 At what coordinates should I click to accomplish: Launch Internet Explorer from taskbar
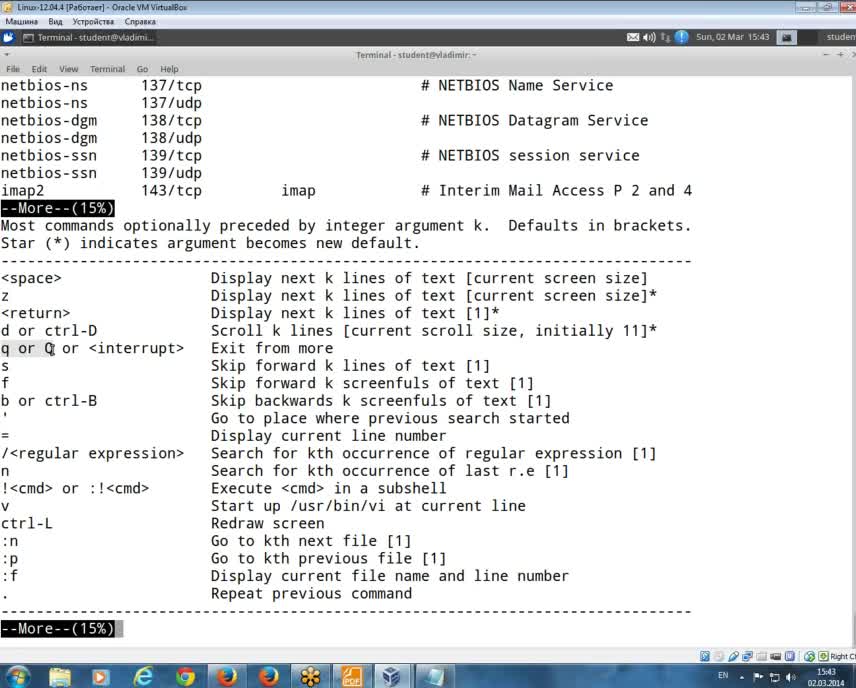pyautogui.click(x=143, y=677)
